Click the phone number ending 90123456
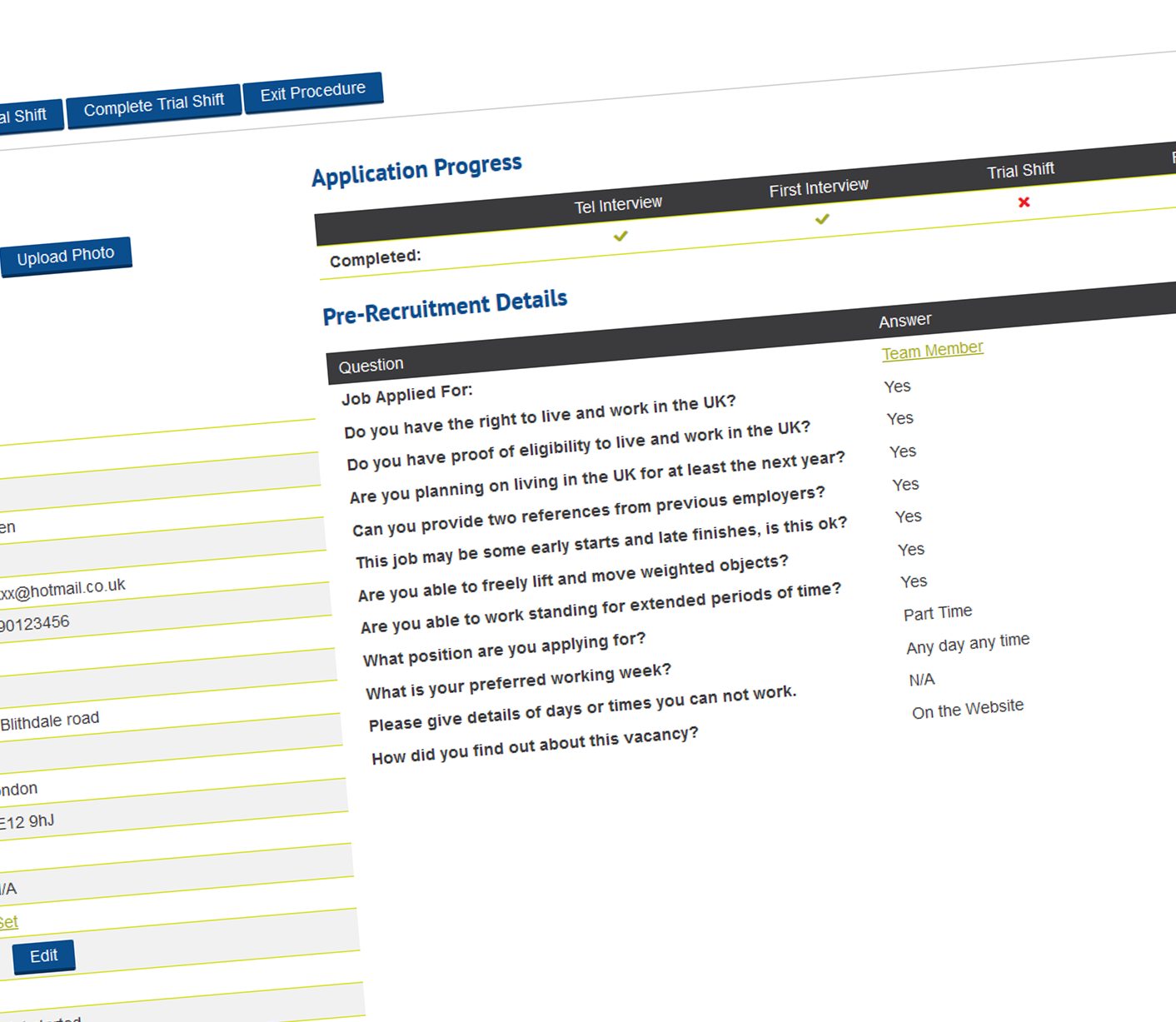 click(x=33, y=623)
